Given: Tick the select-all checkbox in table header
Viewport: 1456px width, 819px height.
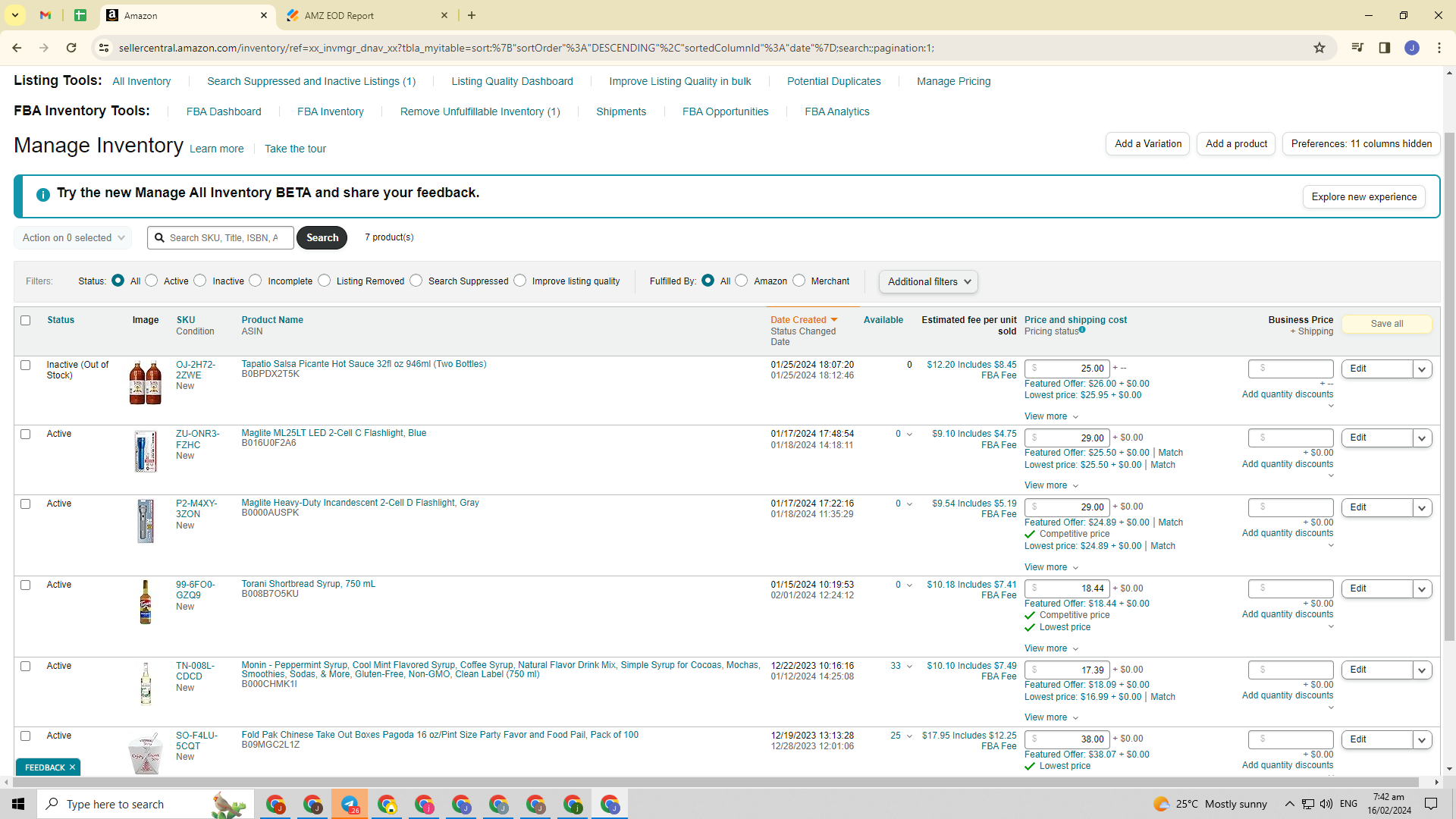Looking at the screenshot, I should click(26, 321).
